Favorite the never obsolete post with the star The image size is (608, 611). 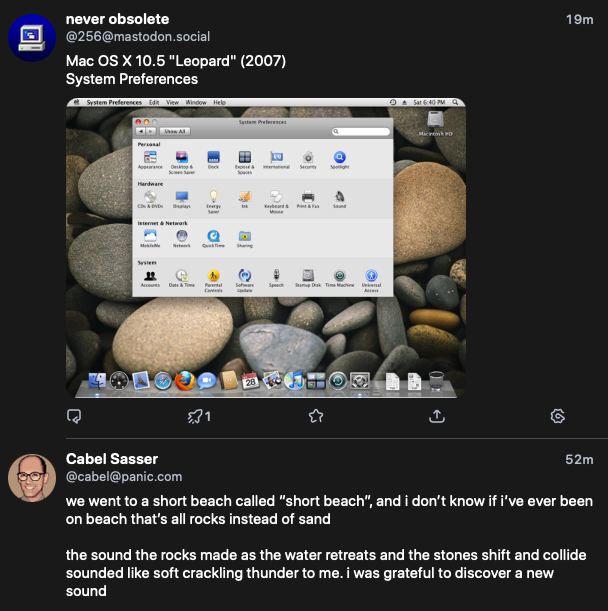coord(316,416)
